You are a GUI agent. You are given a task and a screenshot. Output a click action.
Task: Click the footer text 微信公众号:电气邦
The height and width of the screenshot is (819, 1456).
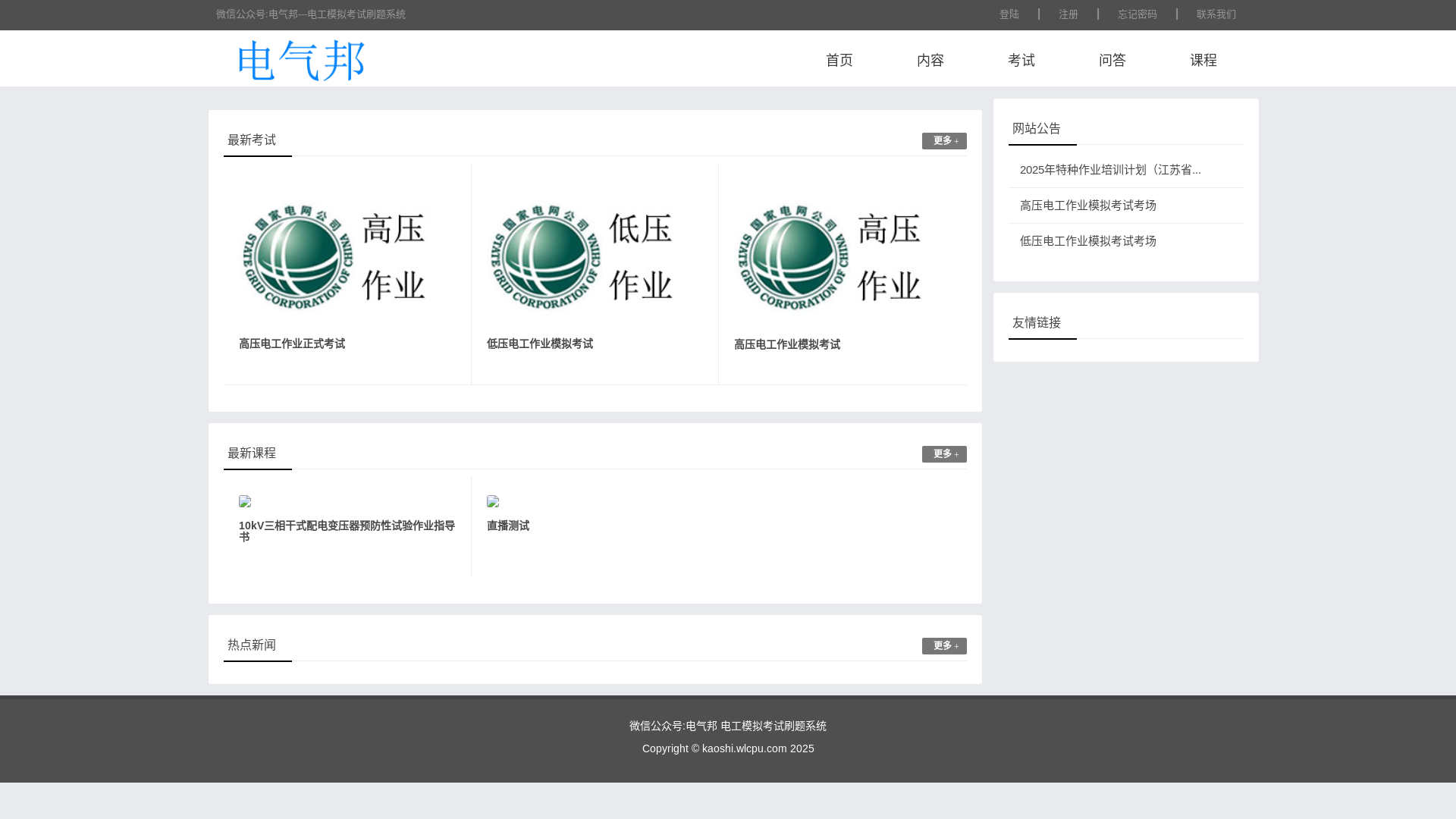click(673, 726)
